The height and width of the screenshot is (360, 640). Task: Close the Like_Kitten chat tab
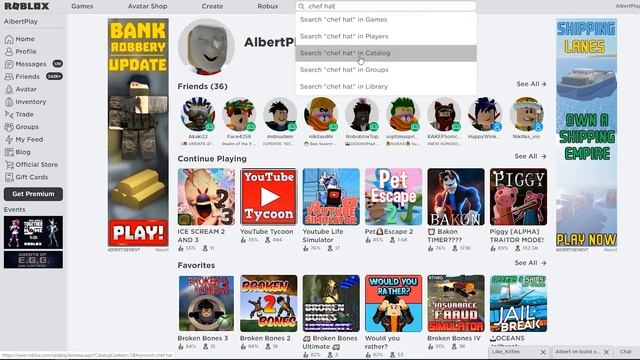pos(543,352)
